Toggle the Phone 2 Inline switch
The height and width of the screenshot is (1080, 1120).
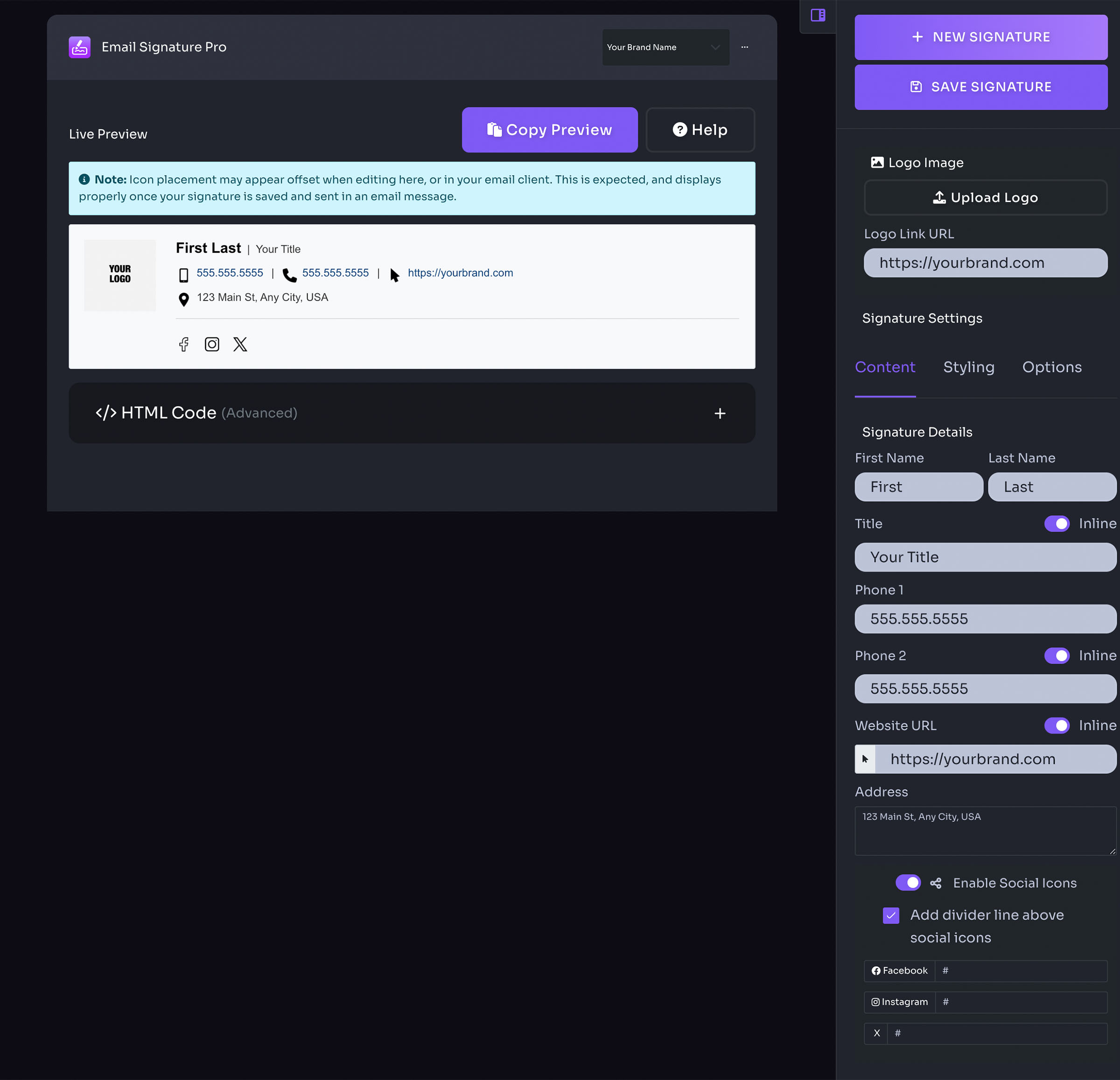[x=1057, y=655]
